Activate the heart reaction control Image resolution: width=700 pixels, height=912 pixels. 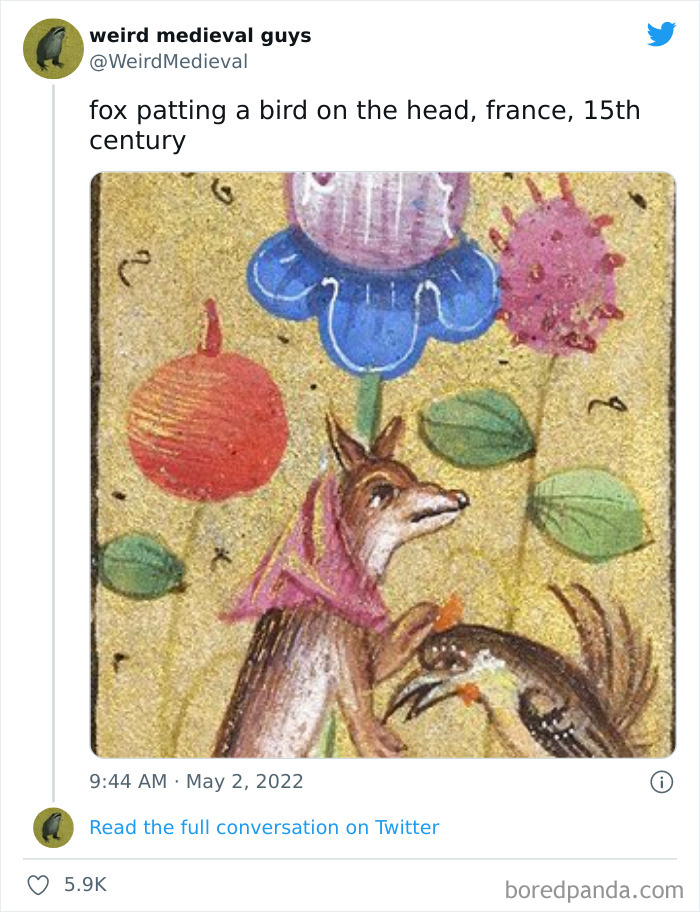pyautogui.click(x=39, y=882)
